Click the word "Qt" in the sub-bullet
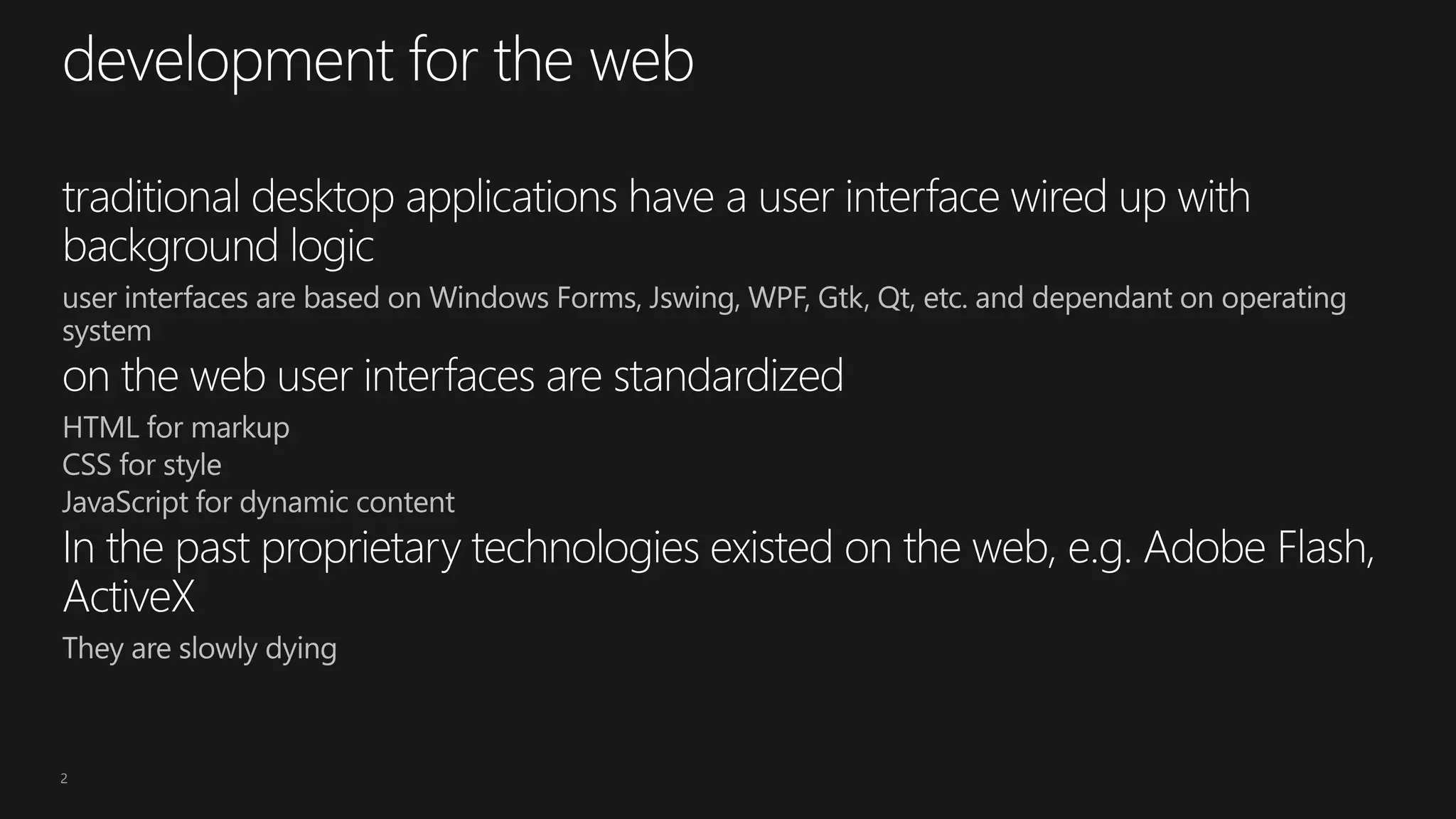Viewport: 1456px width, 819px height. (x=894, y=299)
